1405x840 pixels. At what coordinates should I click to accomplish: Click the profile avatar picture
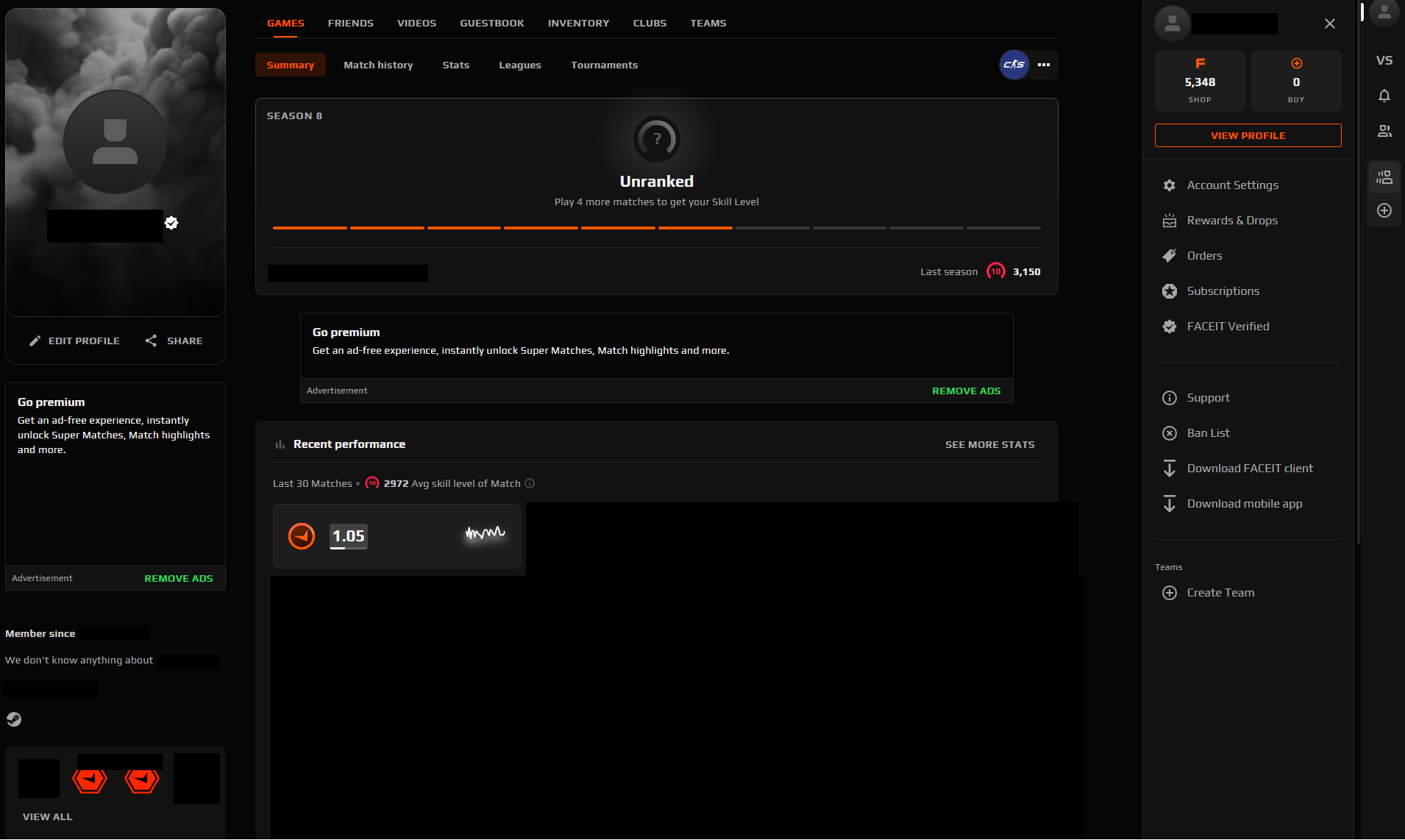115,142
